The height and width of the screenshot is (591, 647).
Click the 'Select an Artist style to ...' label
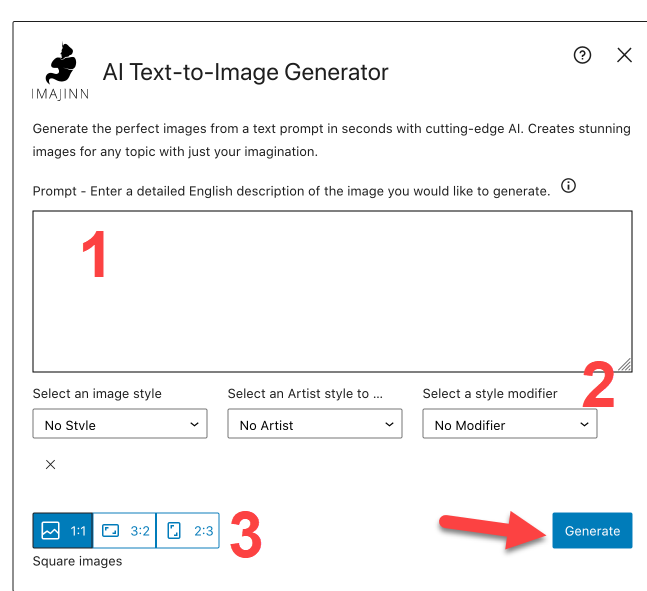click(x=306, y=394)
